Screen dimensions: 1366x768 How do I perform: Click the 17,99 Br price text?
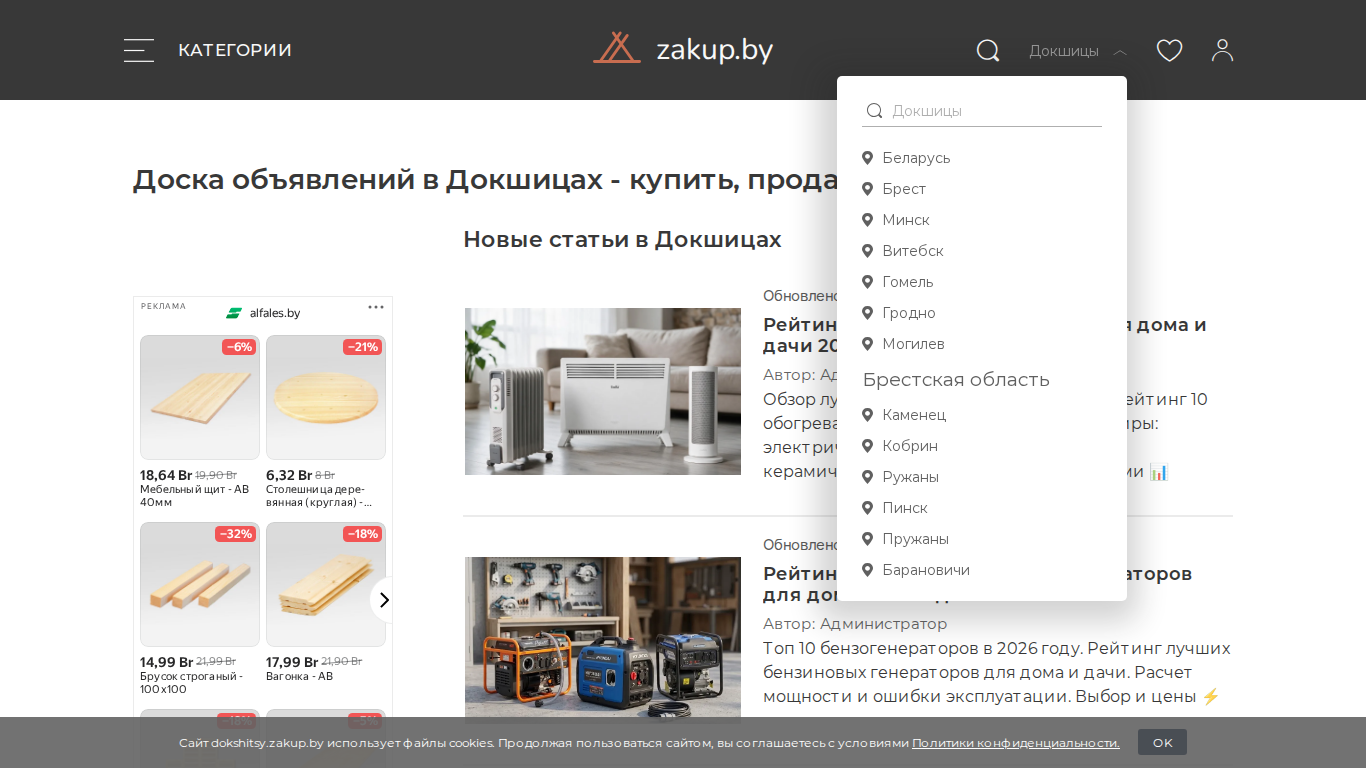(292, 662)
